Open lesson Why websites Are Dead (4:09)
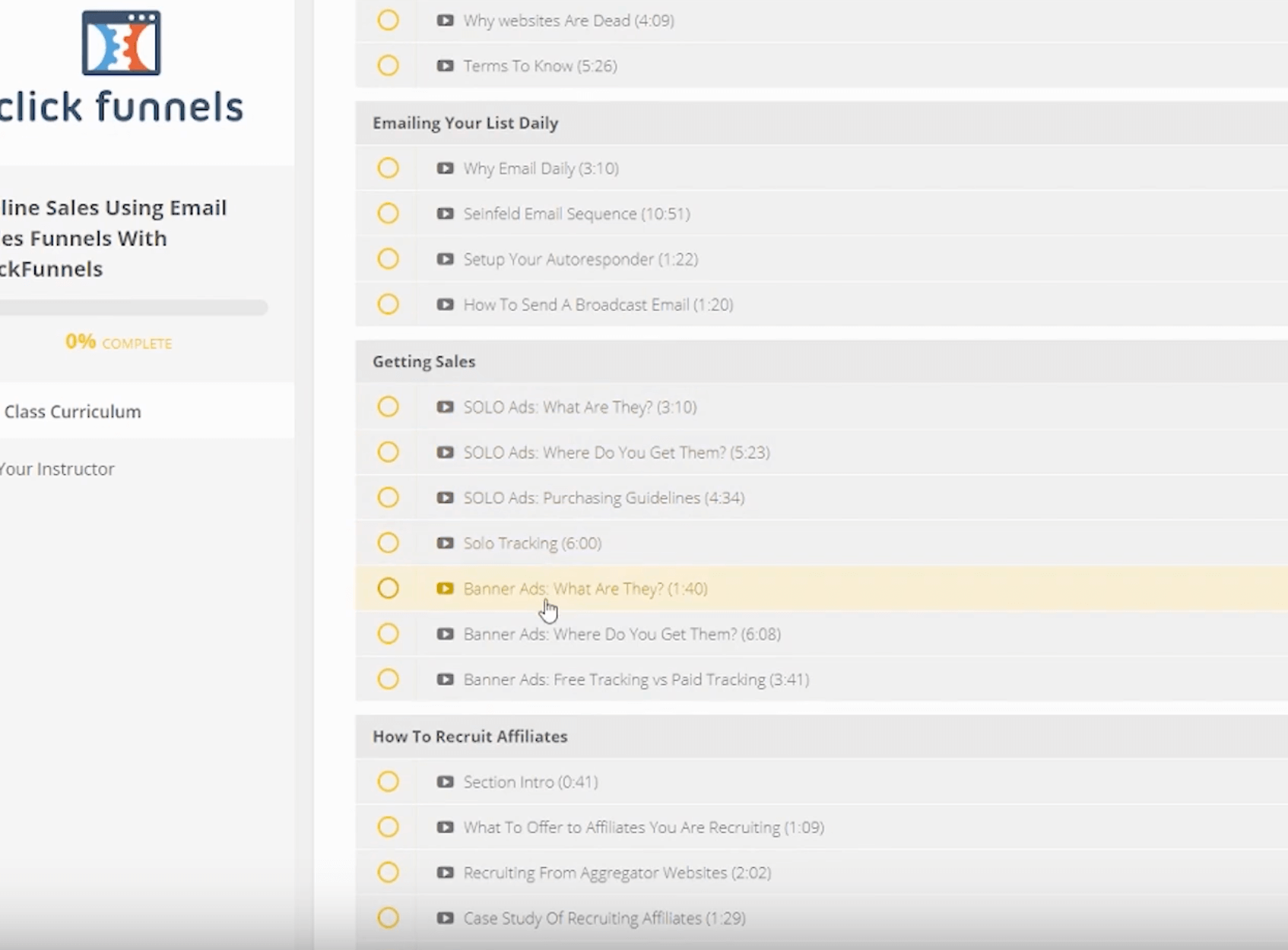Viewport: 1288px width, 950px height. [x=569, y=21]
